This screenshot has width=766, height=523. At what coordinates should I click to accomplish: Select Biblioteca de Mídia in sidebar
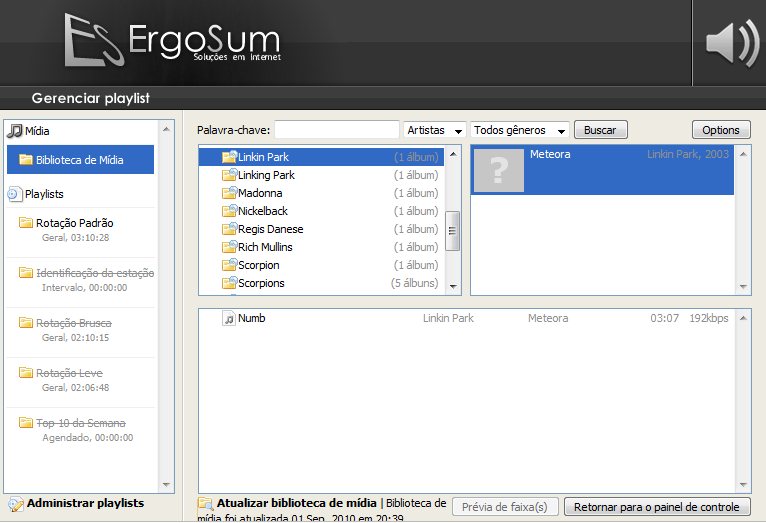pyautogui.click(x=80, y=159)
